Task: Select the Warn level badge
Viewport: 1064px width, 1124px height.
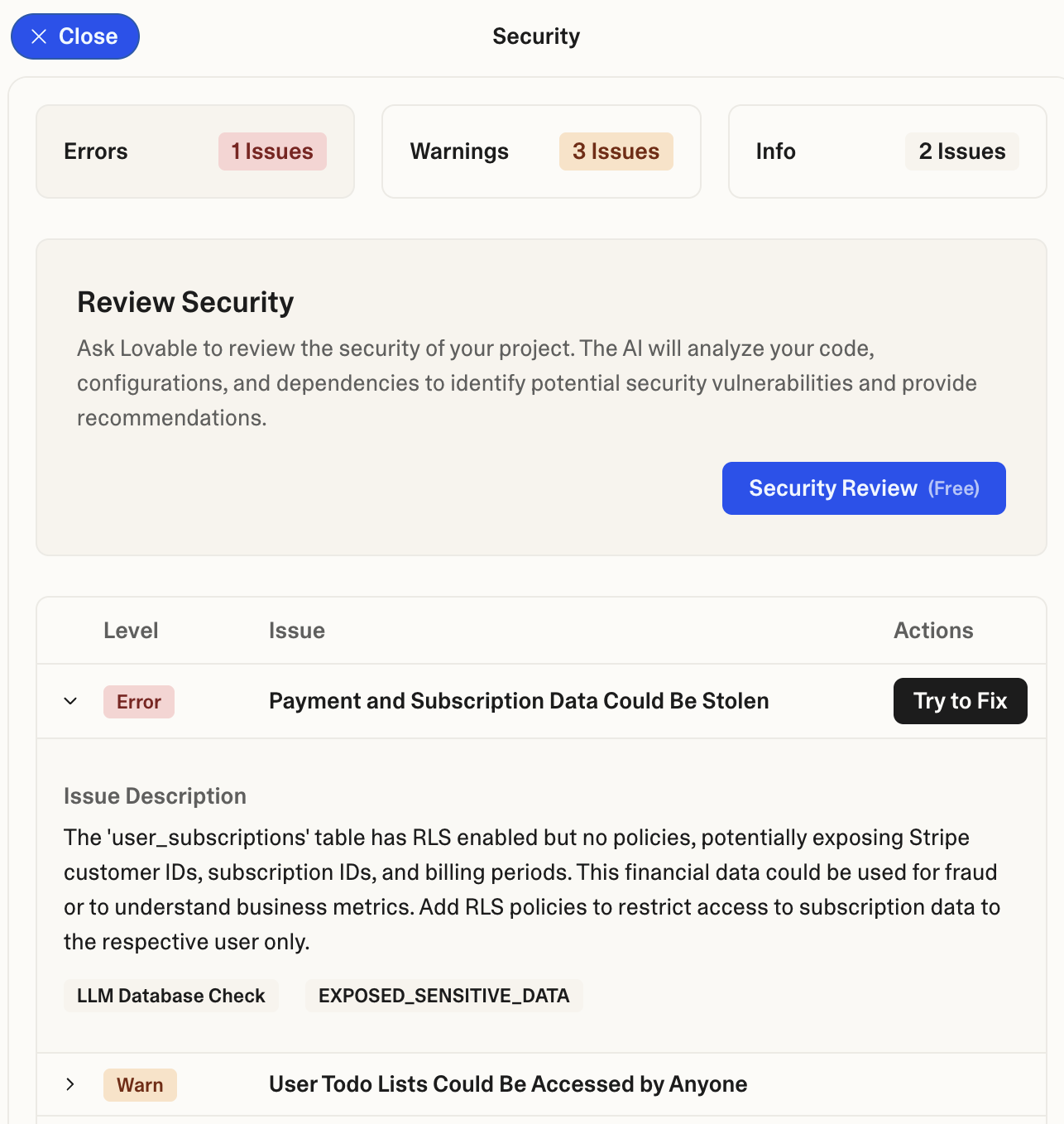Action: click(140, 1084)
